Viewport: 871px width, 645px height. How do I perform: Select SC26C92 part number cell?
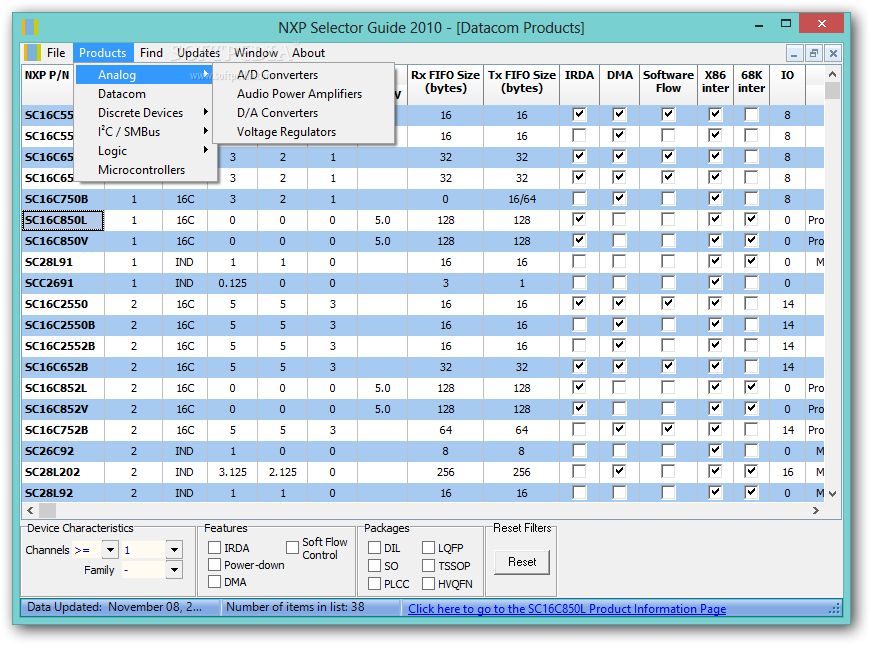[x=63, y=451]
